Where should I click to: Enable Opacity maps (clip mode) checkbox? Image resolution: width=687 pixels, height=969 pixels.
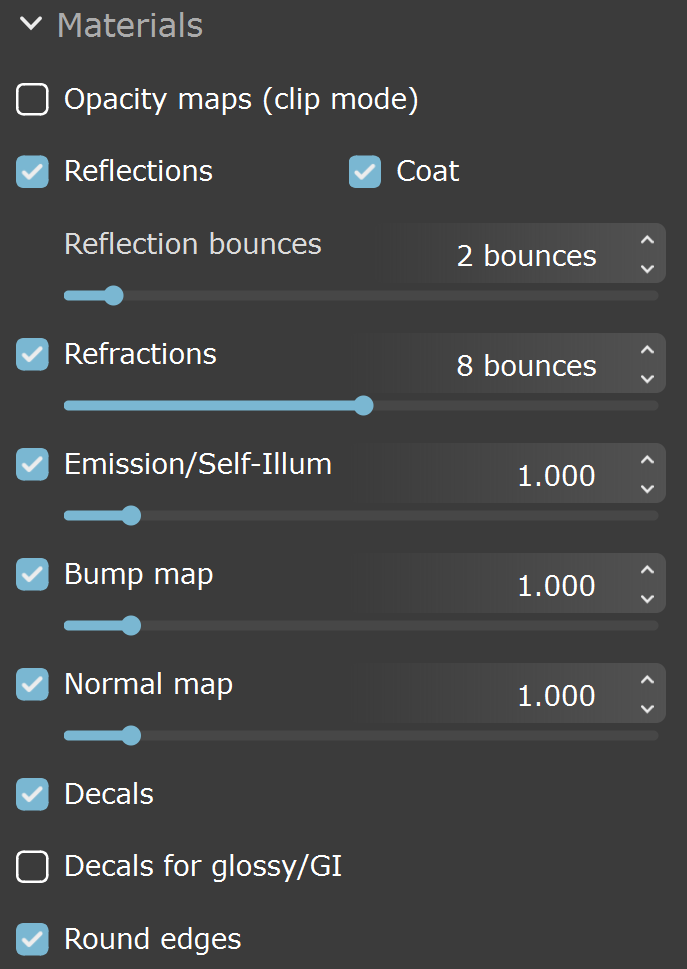coord(32,99)
